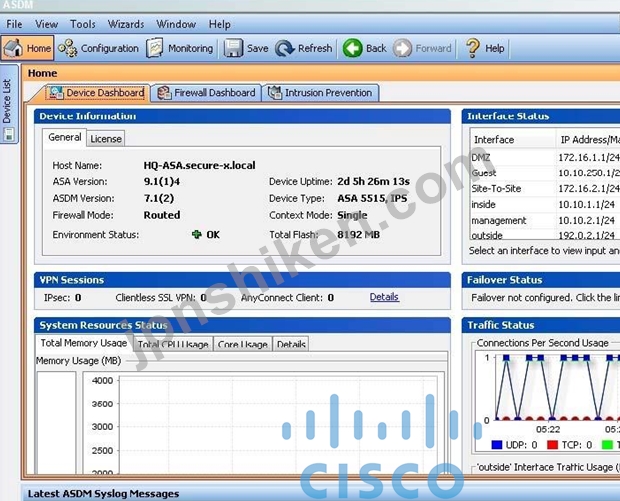Open the Window menu
This screenshot has height=501, width=620.
[176, 24]
